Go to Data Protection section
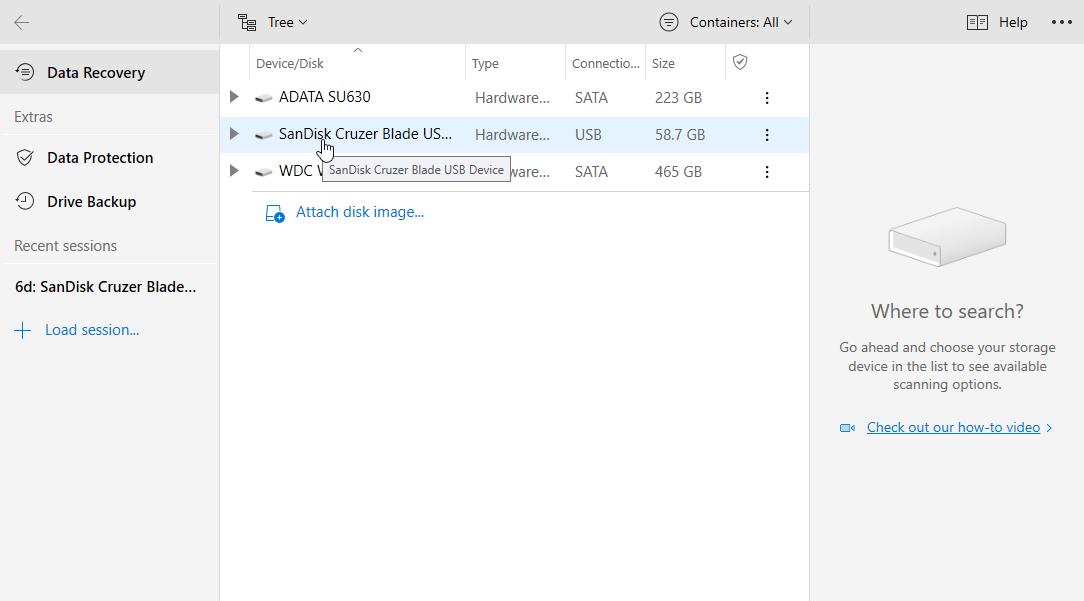The image size is (1084, 601). click(x=100, y=158)
